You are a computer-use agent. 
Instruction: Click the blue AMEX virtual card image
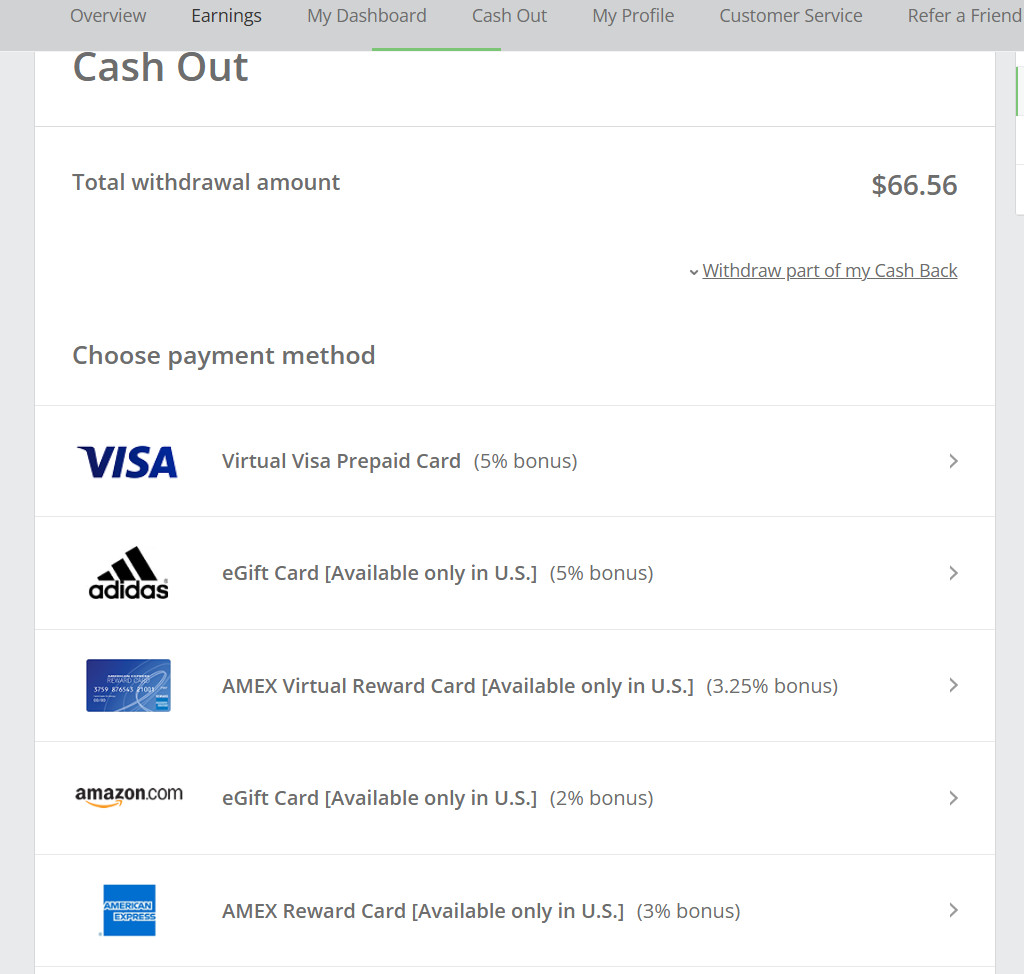click(x=128, y=685)
